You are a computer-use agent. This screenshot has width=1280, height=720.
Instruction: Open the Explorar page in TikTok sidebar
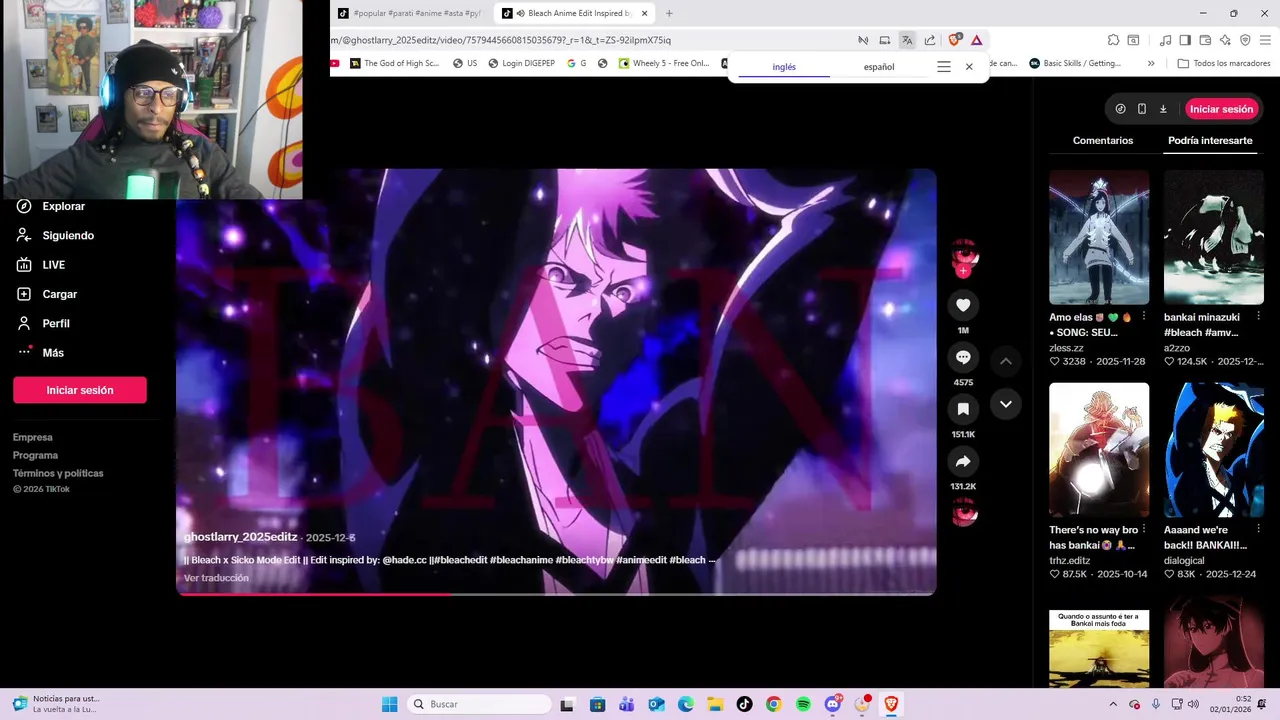tap(52, 206)
